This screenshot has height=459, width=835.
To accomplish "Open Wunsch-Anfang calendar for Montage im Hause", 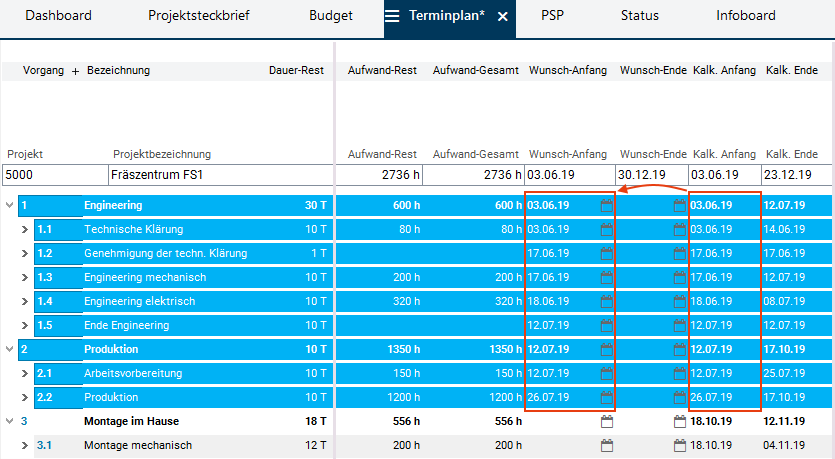I will coord(605,422).
